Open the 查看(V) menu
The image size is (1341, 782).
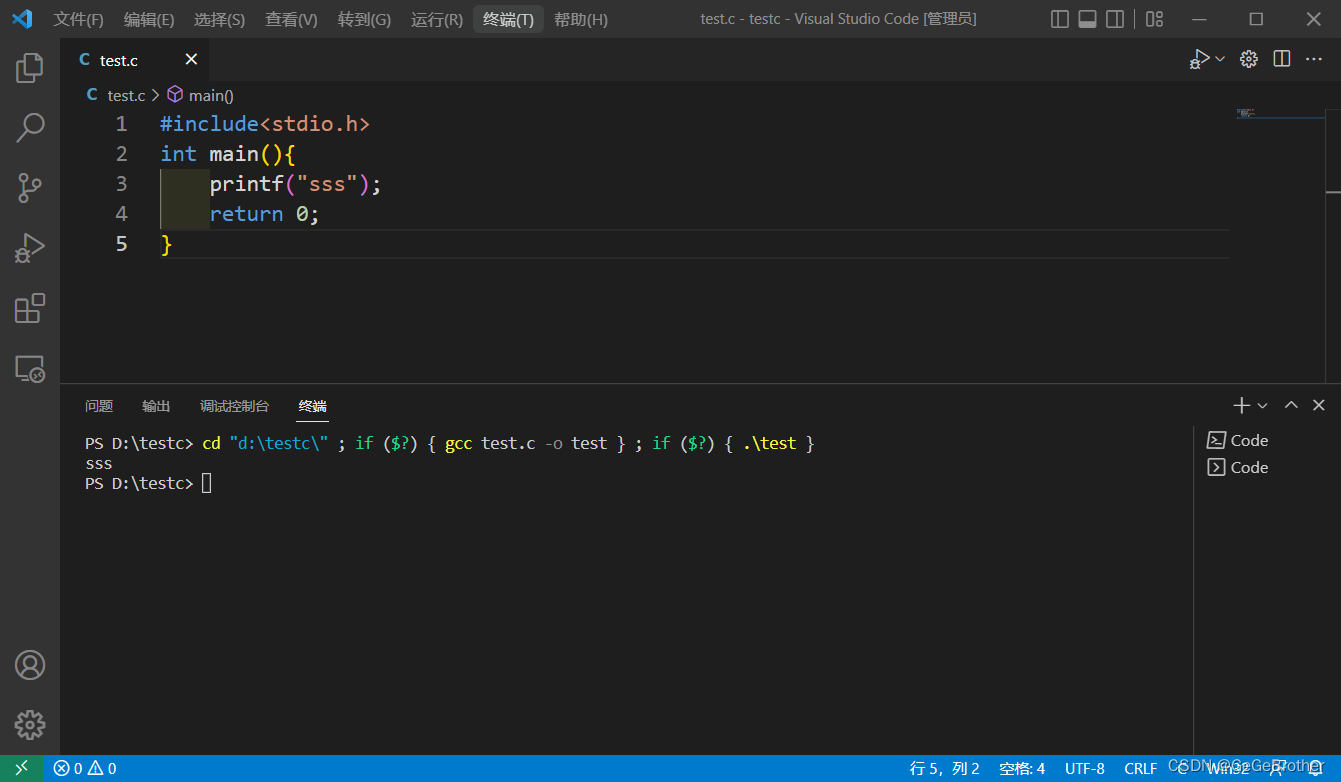tap(291, 19)
